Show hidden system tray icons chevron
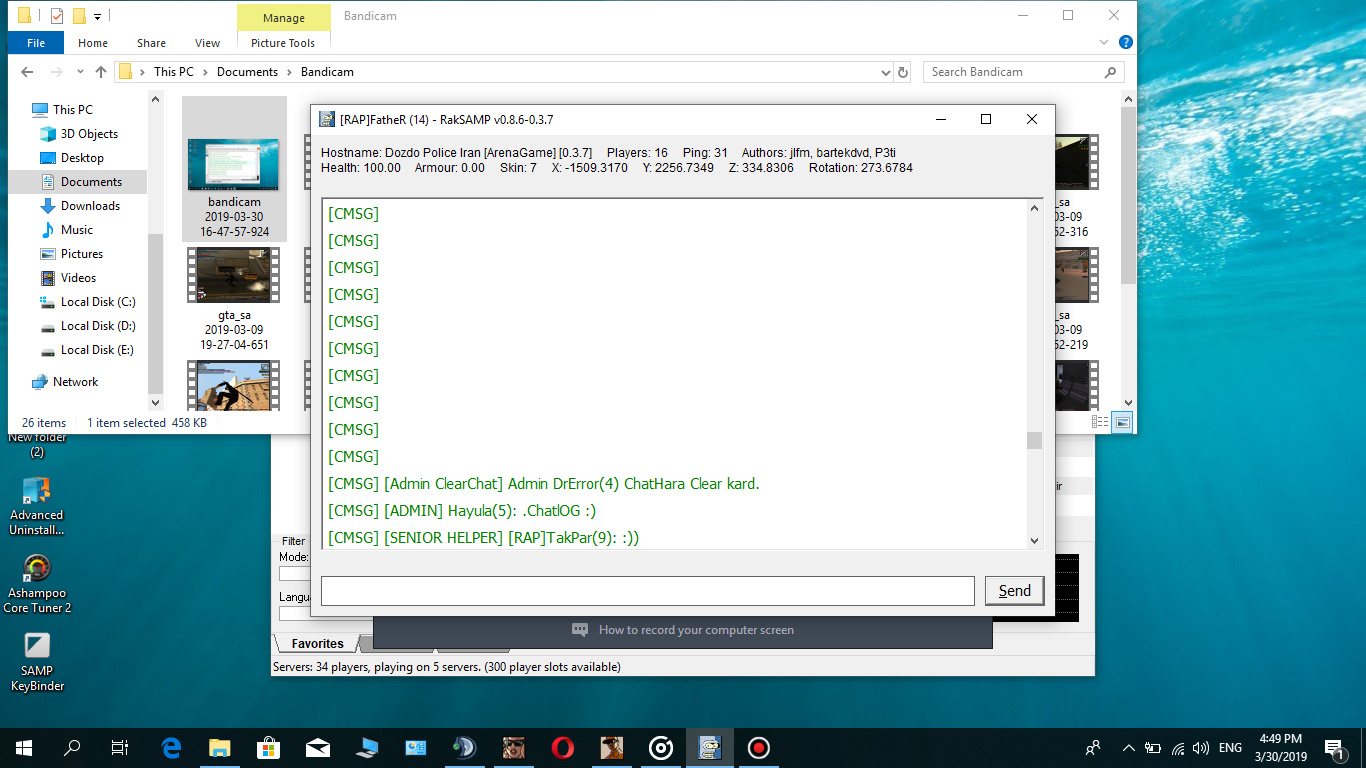1366x768 pixels. coord(1129,748)
